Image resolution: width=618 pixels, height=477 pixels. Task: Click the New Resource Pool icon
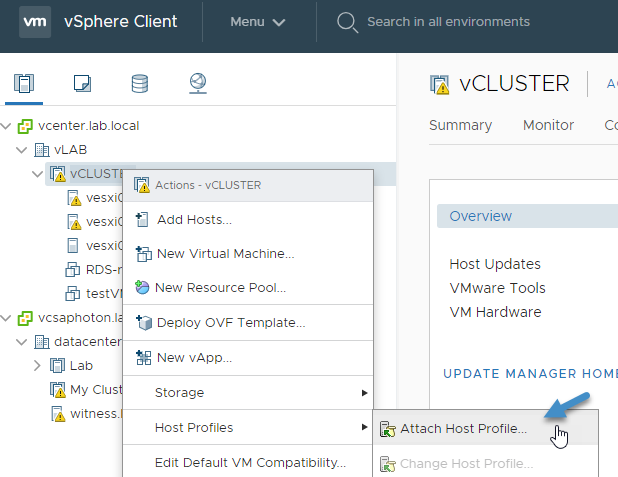[142, 287]
